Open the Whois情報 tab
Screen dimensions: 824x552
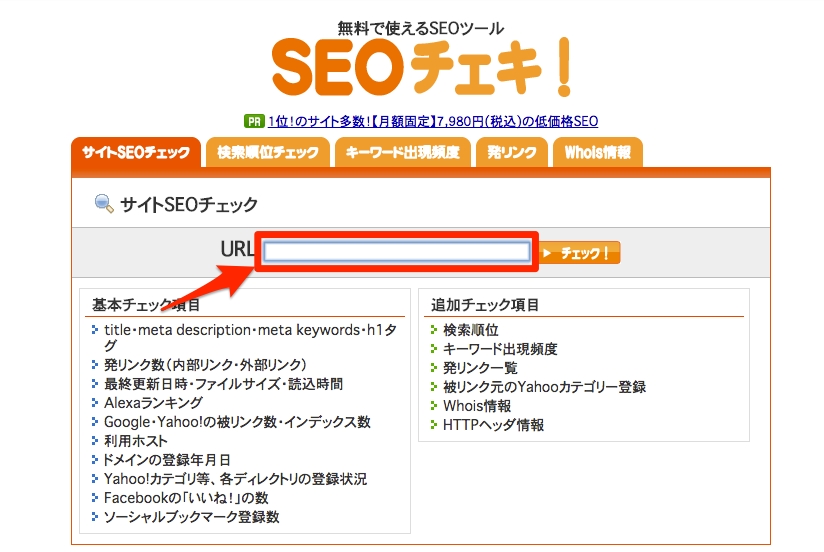pyautogui.click(x=598, y=152)
